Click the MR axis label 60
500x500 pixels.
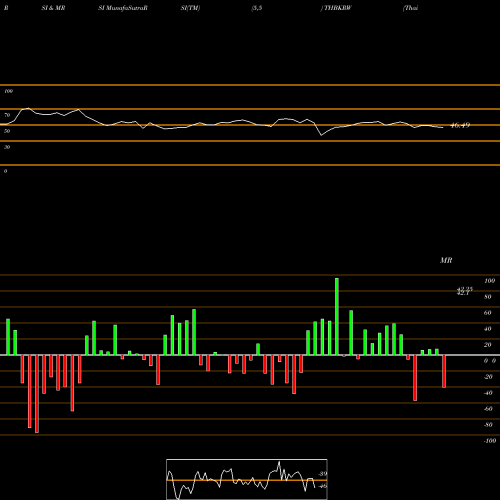tap(488, 313)
